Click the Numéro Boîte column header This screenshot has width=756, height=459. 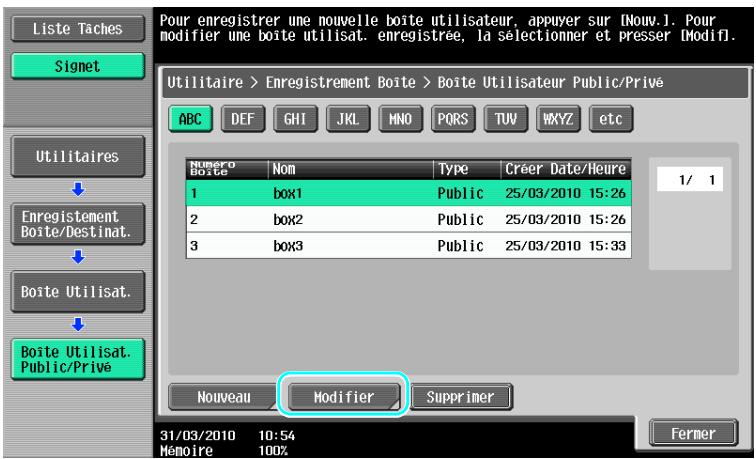tap(227, 169)
